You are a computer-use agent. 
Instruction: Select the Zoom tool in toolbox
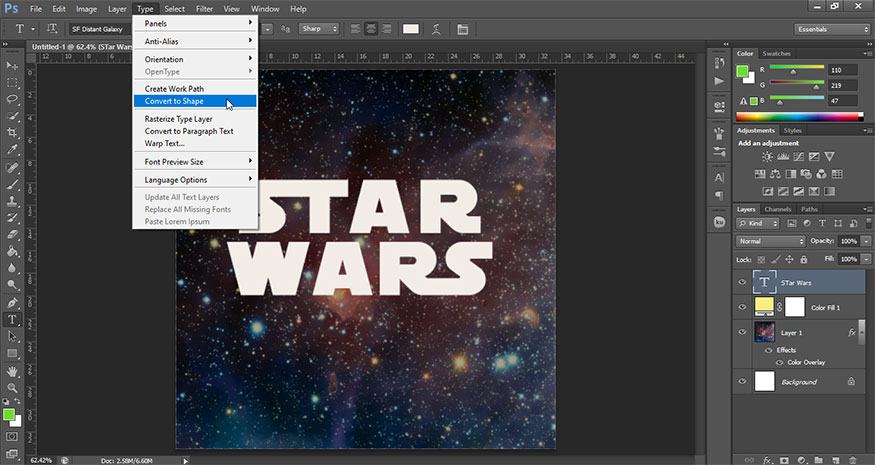coord(12,387)
